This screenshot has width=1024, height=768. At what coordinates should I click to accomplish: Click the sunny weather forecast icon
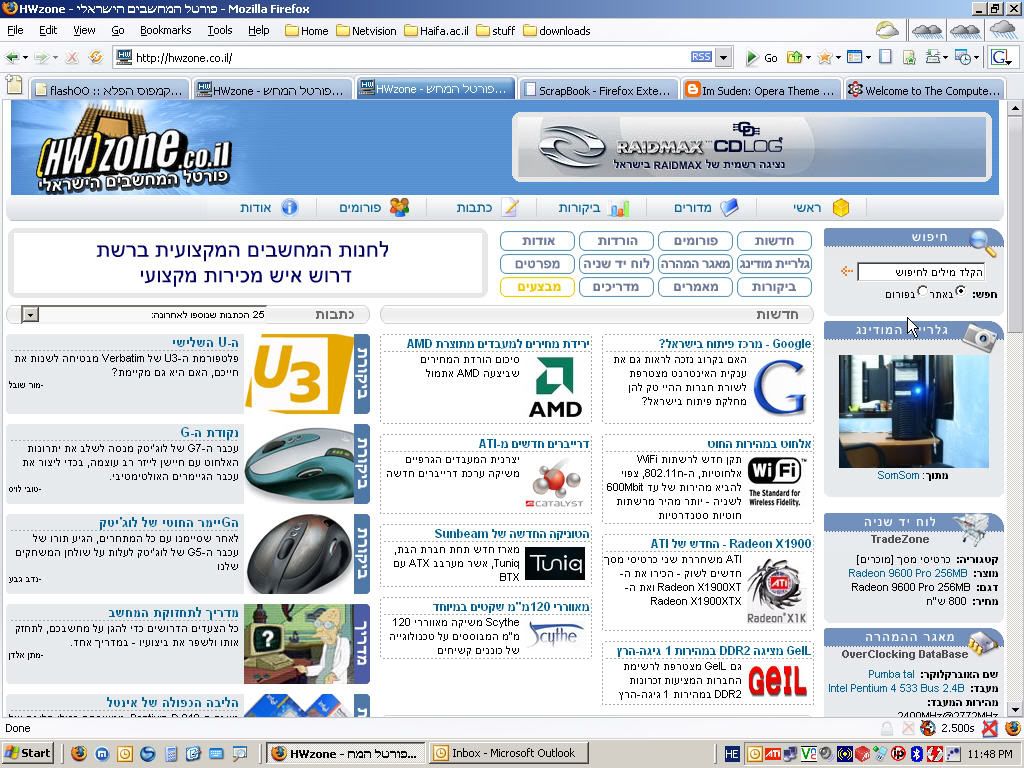click(x=887, y=30)
